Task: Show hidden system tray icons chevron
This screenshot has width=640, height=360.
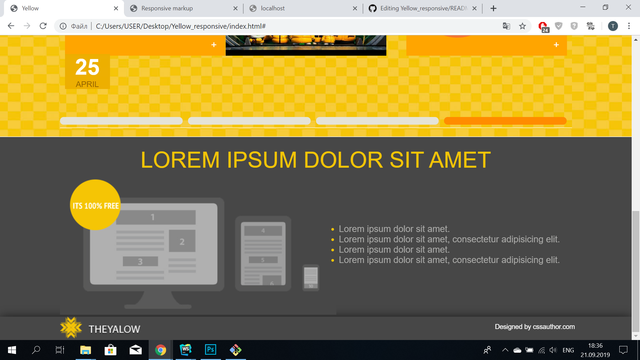Action: tap(505, 350)
